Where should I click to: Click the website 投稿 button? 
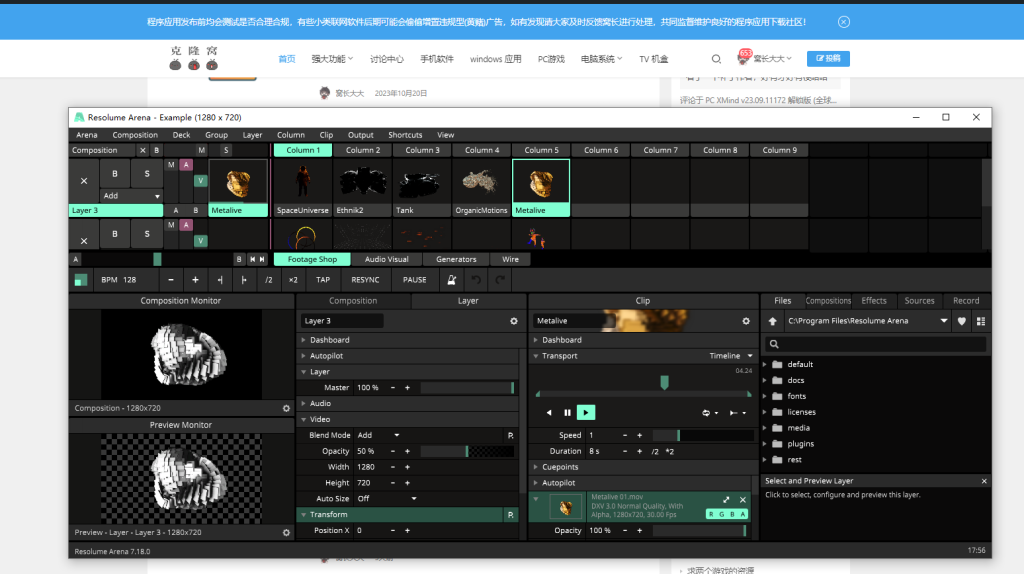[828, 58]
